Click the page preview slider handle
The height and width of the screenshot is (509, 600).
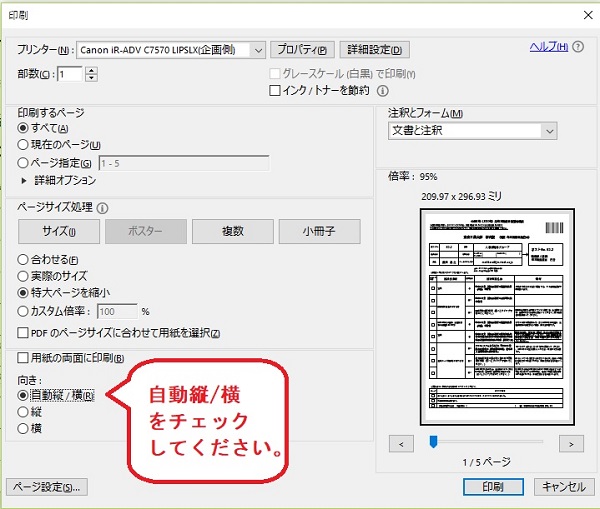433,441
